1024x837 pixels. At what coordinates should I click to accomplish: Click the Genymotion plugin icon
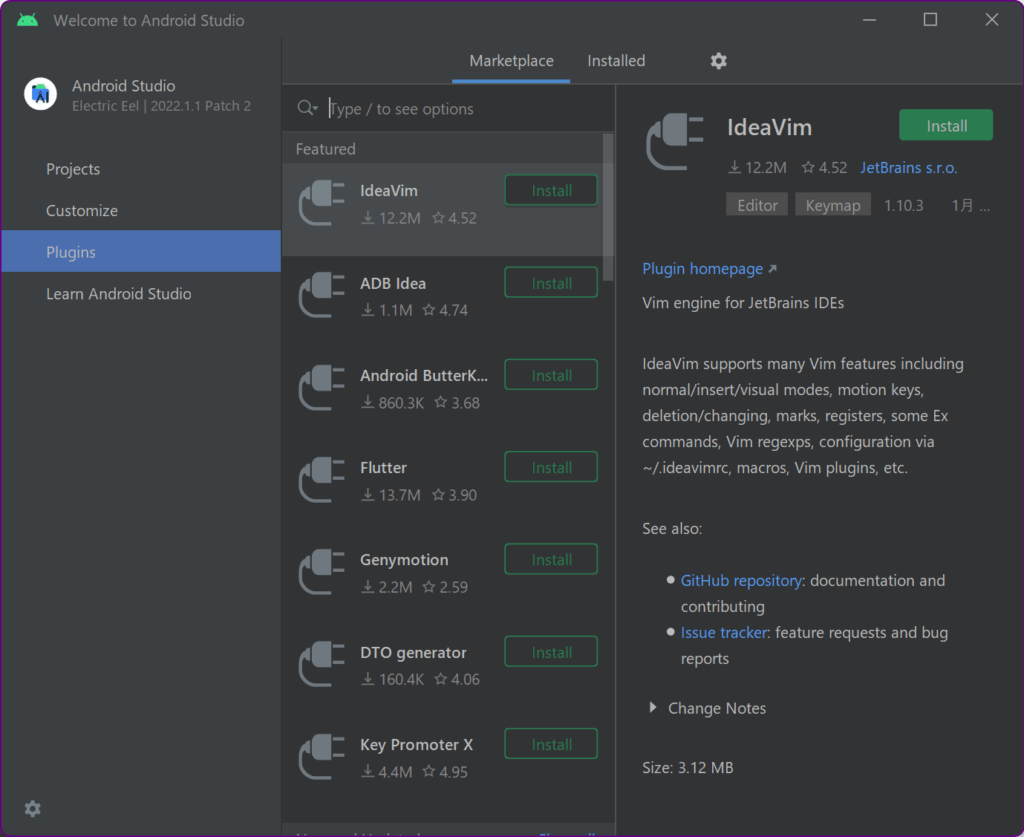(x=321, y=572)
